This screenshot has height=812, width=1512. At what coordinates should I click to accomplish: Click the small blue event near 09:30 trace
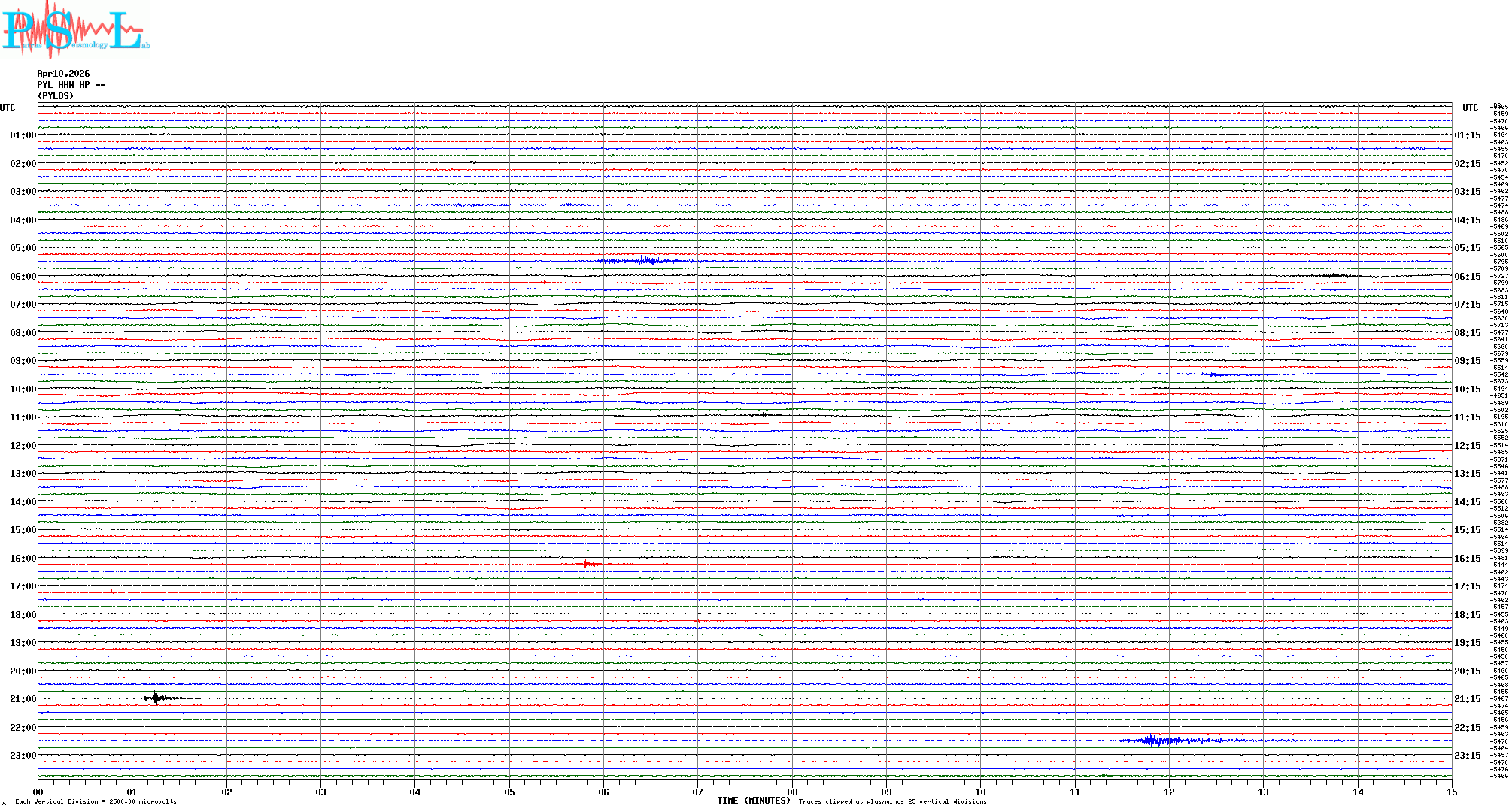click(x=1213, y=374)
